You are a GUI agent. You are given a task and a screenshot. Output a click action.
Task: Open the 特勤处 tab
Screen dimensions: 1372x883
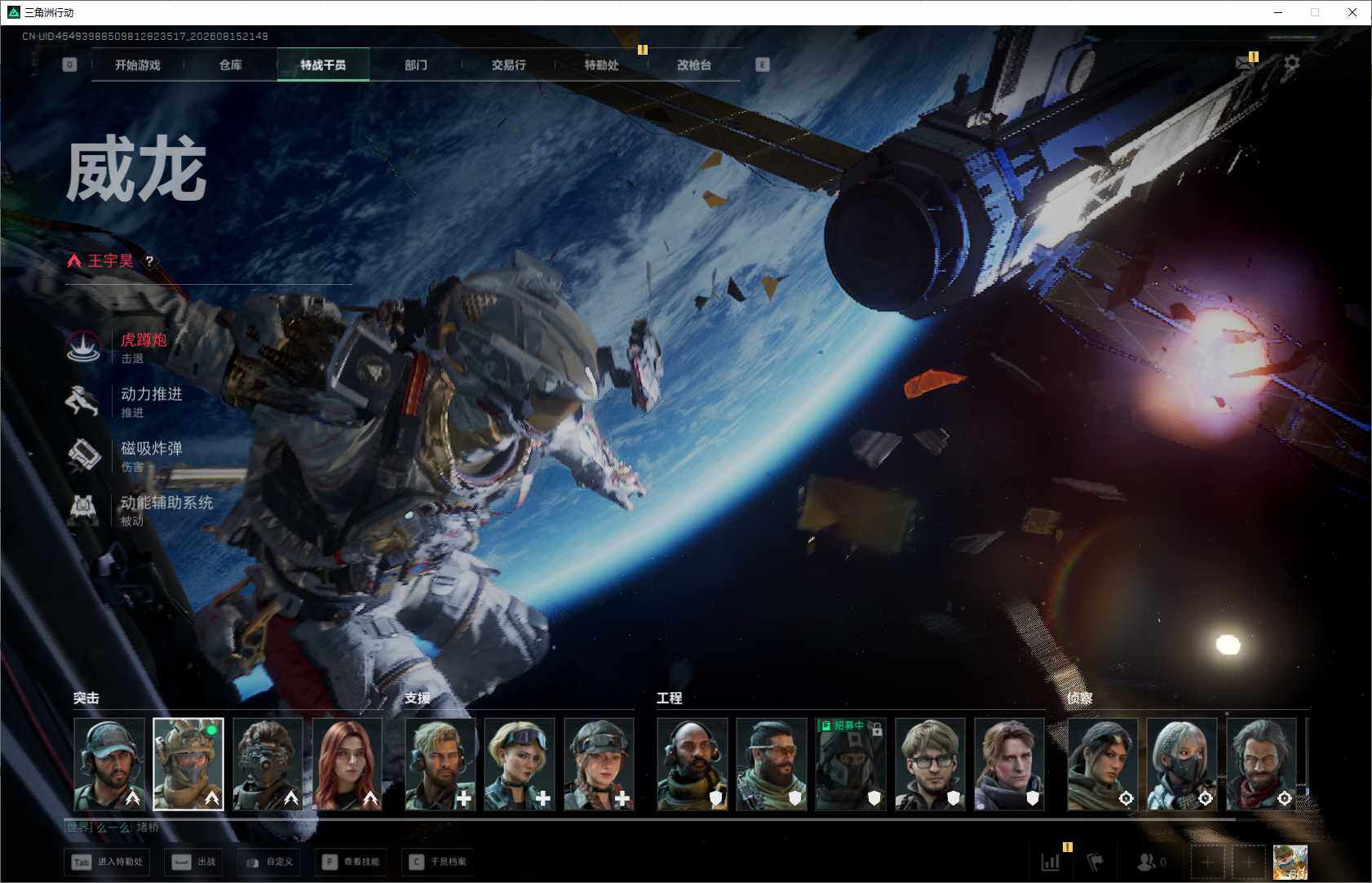[x=601, y=64]
